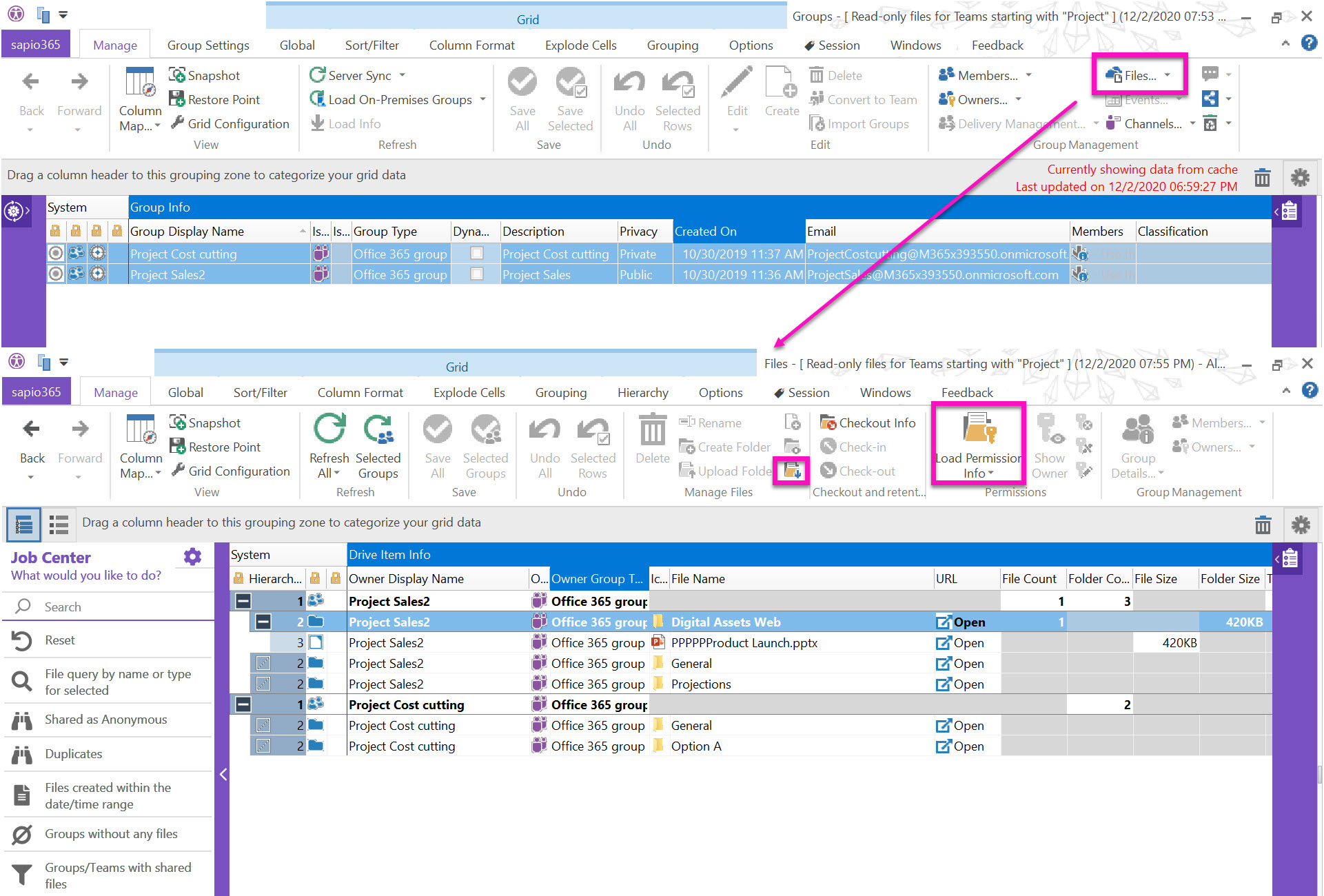Image resolution: width=1324 pixels, height=896 pixels.
Task: Toggle Dynamic checkbox for Project Sales2 row
Action: [x=476, y=274]
